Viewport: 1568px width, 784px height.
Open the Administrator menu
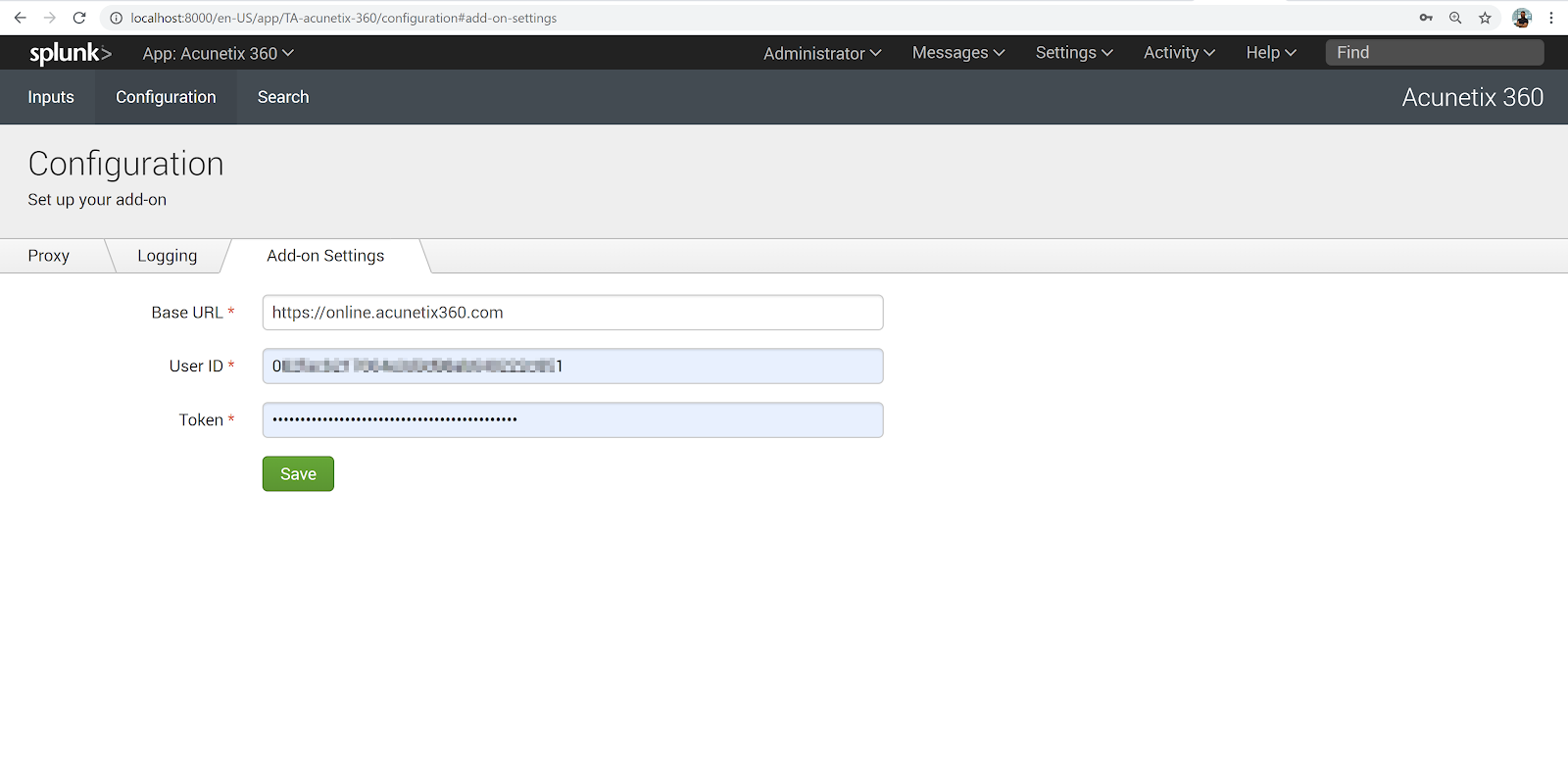(x=822, y=53)
